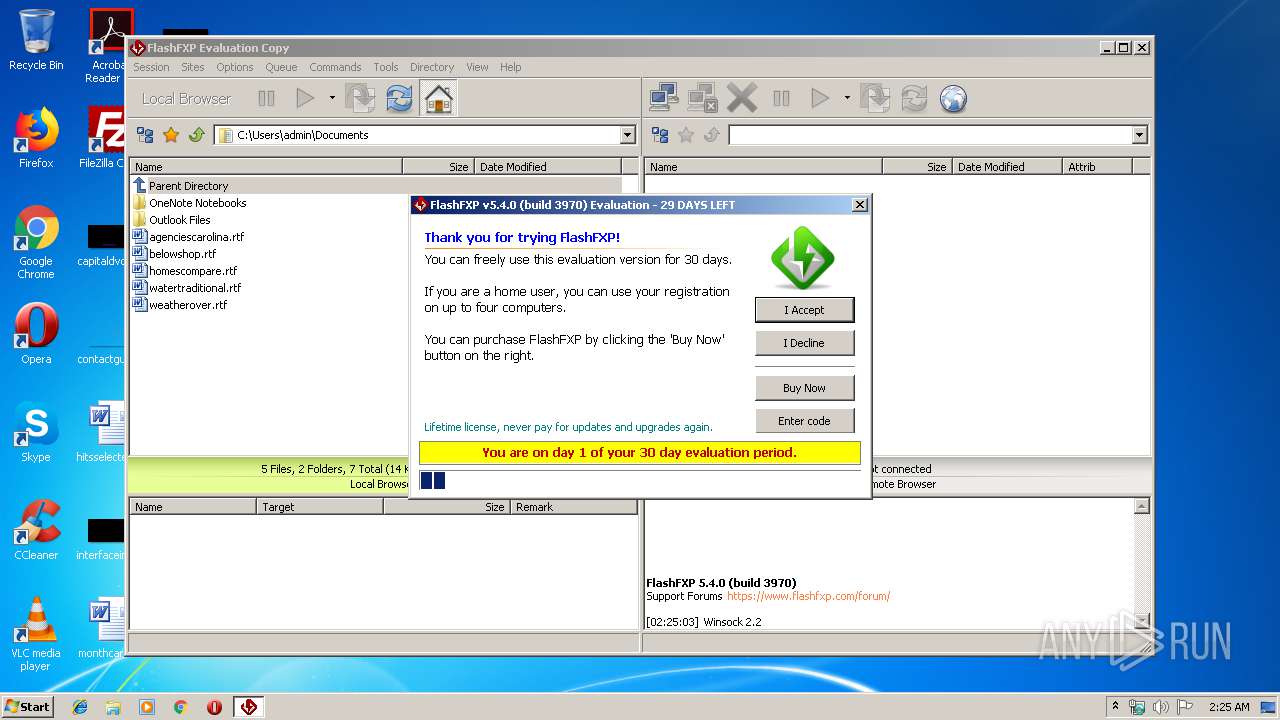Click the local Transfer queue play icon
The image size is (1280, 720).
click(305, 98)
